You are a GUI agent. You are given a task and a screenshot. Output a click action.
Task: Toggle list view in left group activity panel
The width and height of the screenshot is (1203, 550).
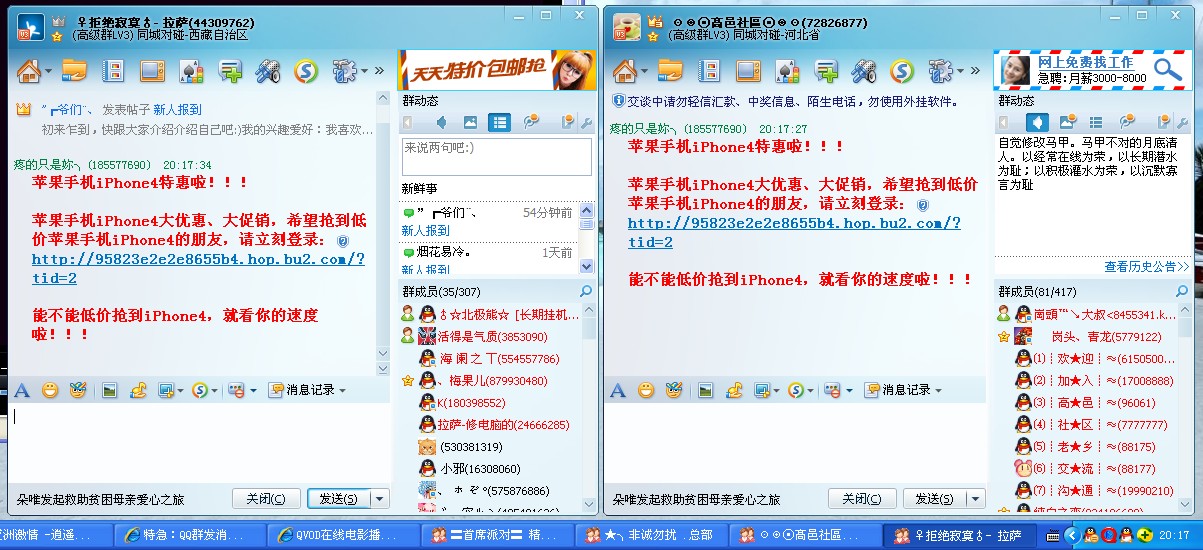pyautogui.click(x=499, y=122)
